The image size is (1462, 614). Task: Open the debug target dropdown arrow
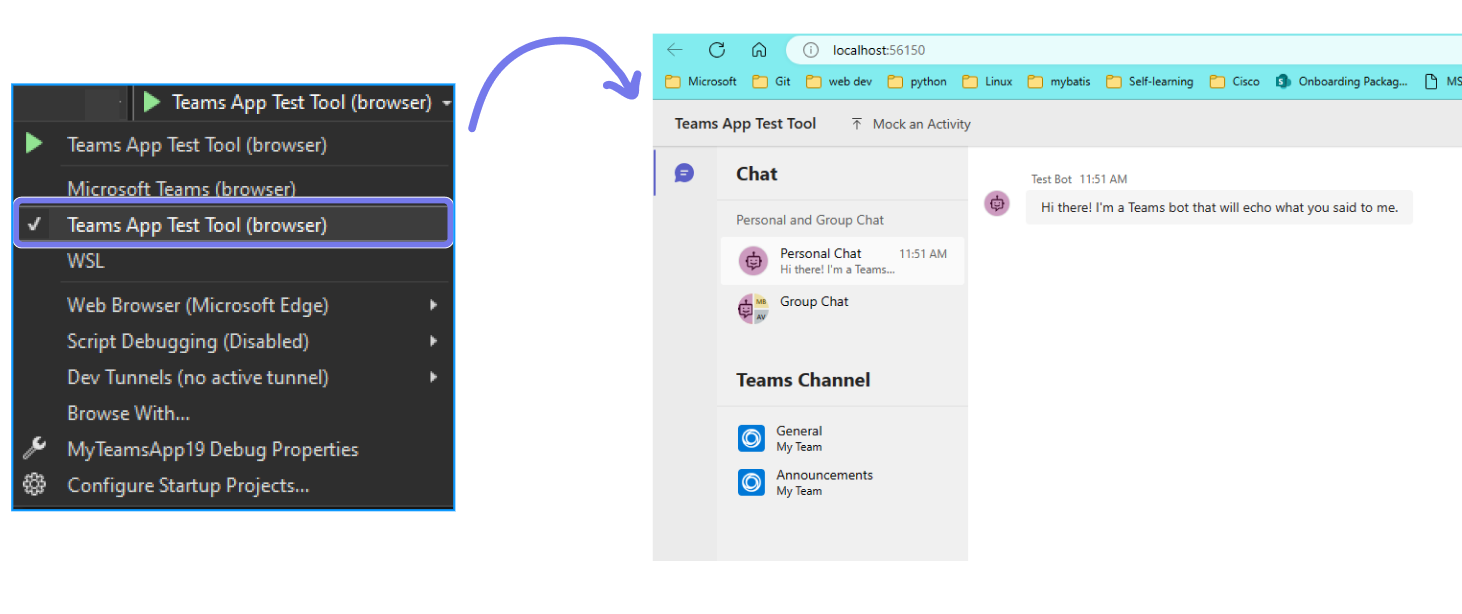tap(447, 102)
